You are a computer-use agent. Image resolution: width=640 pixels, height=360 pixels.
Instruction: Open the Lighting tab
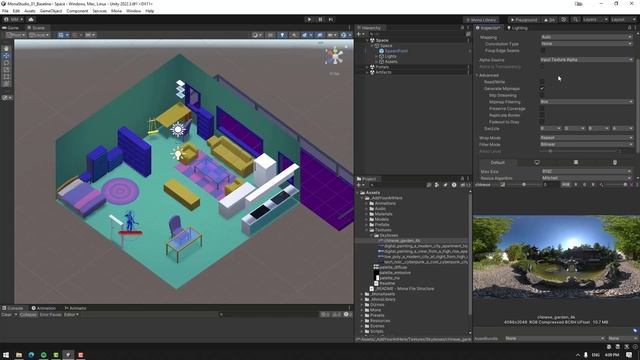(517, 28)
